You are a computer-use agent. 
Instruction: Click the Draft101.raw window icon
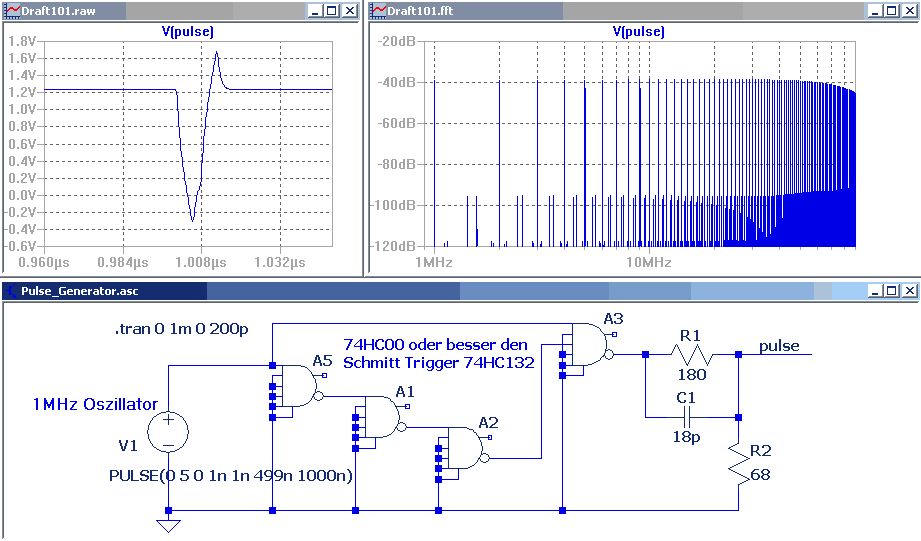[12, 11]
